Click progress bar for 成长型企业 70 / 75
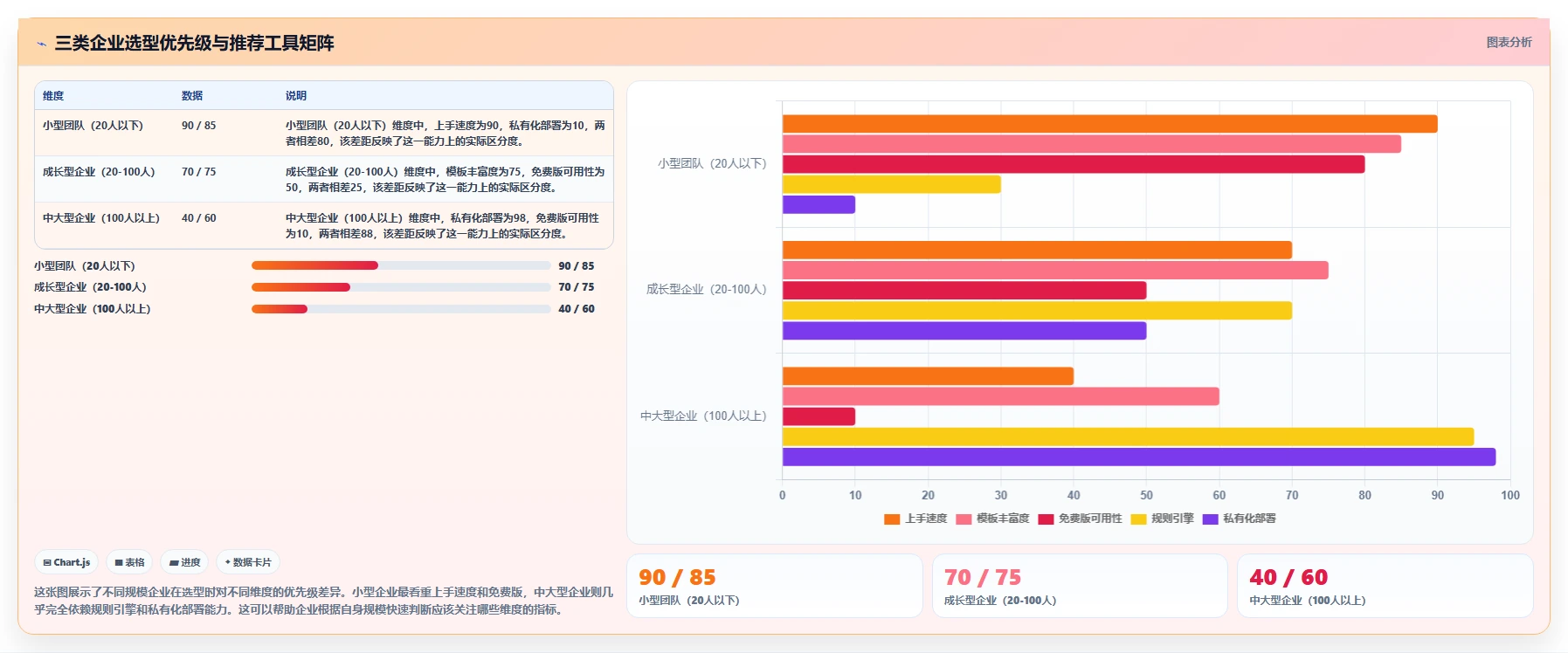1568x653 pixels. pyautogui.click(x=401, y=287)
